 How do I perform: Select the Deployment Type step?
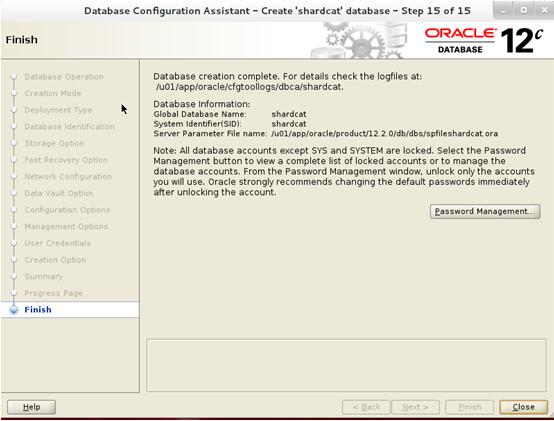click(x=58, y=110)
